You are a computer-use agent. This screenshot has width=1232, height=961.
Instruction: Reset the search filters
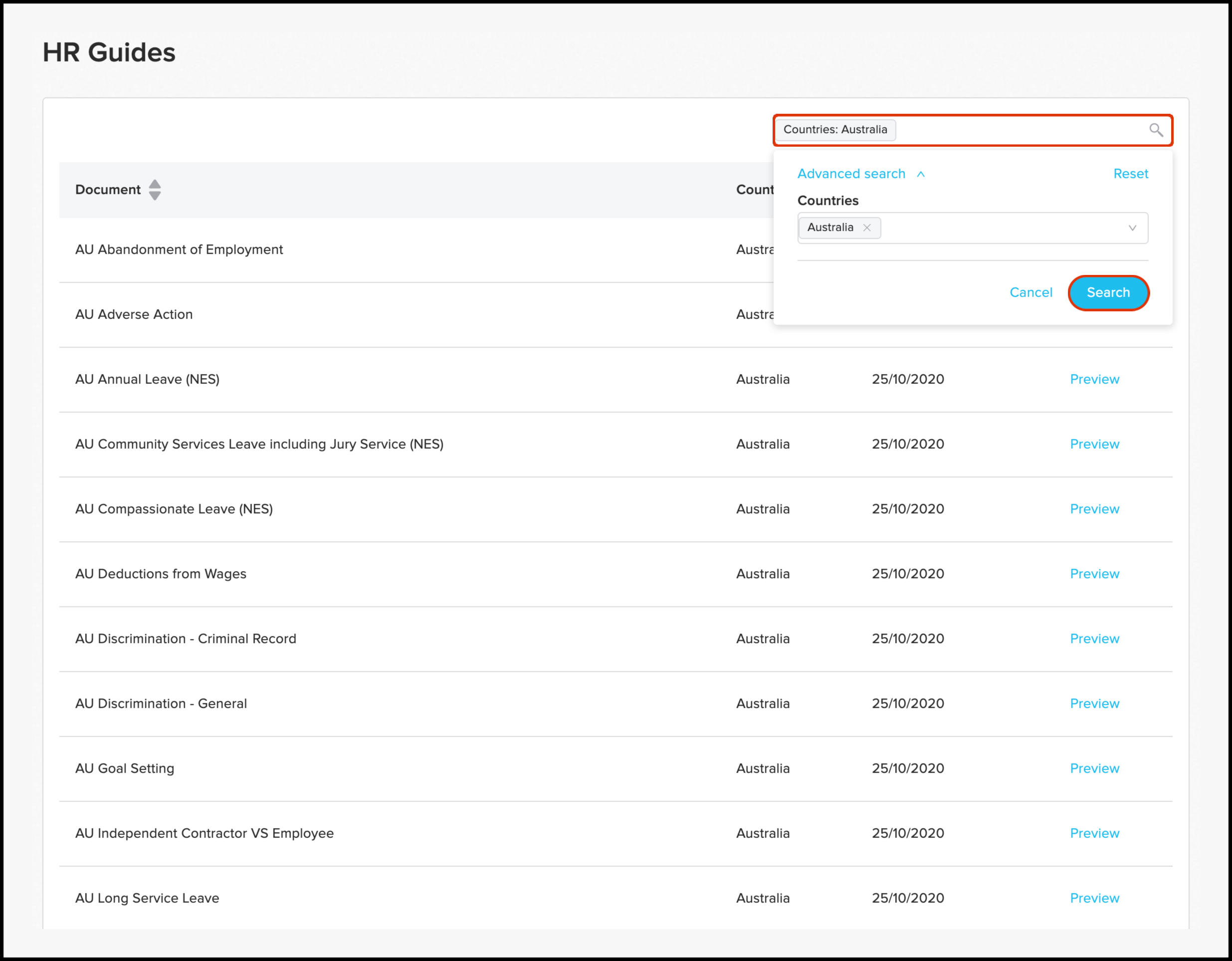pyautogui.click(x=1130, y=174)
